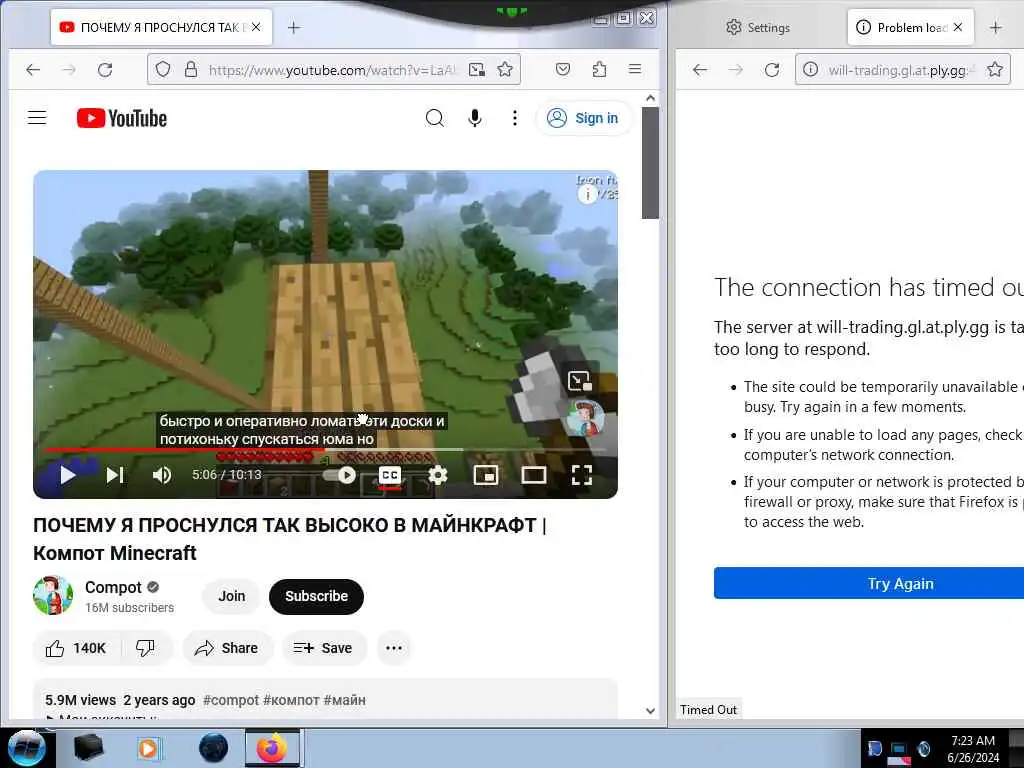Click the will-trading.gl.at.ply.gg address field

click(901, 70)
